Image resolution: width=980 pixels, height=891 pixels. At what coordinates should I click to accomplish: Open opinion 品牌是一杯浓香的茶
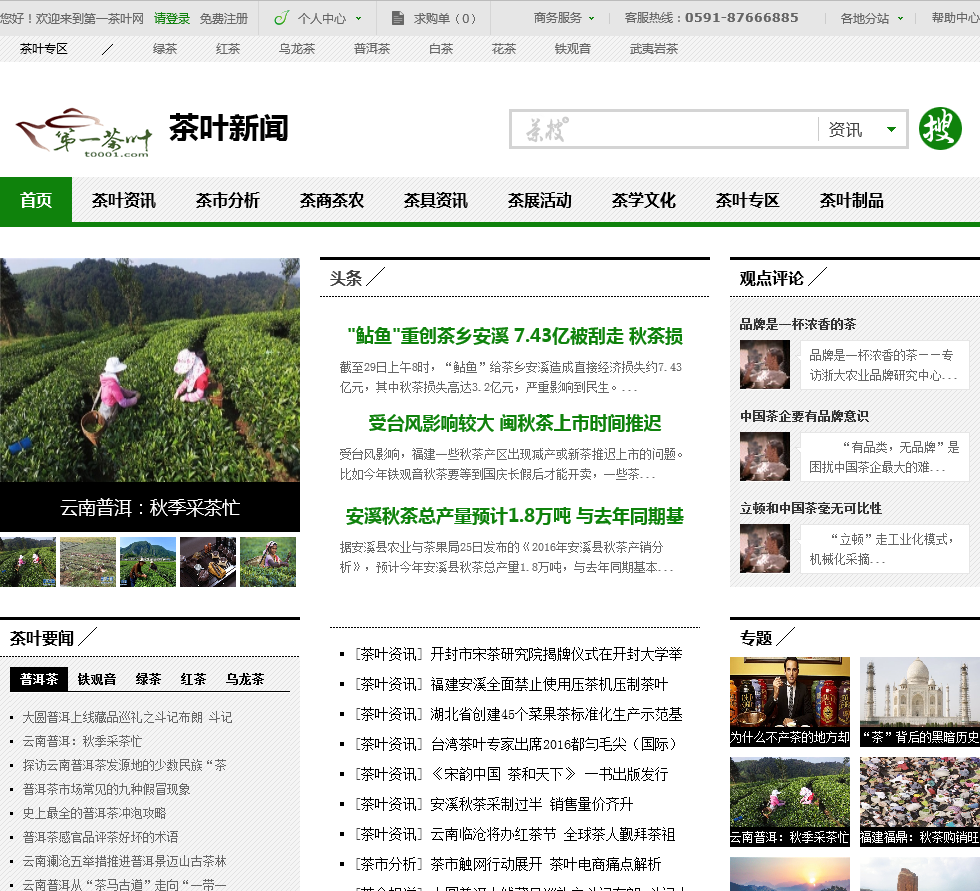[x=798, y=324]
